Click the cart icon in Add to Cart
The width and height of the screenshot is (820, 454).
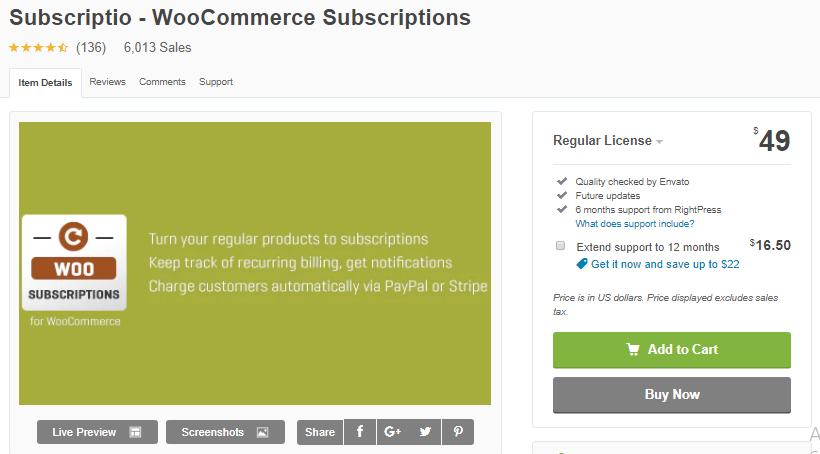pos(633,349)
